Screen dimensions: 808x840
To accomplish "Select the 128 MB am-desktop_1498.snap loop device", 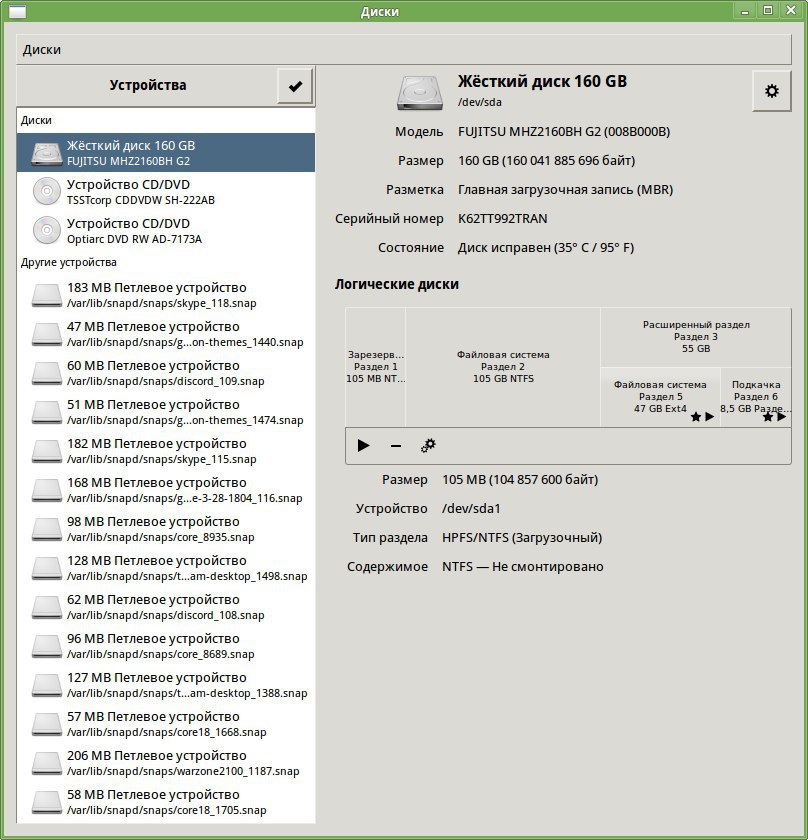I will click(x=166, y=568).
